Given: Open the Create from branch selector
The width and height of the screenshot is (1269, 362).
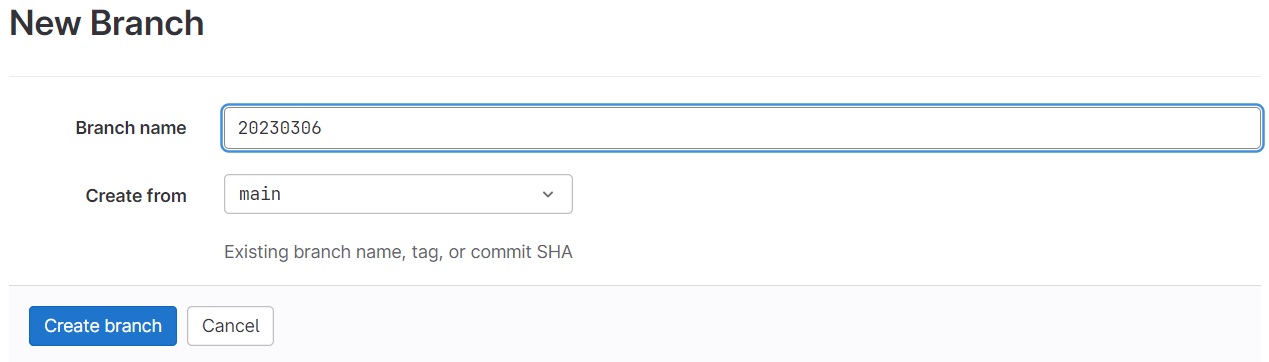Looking at the screenshot, I should [x=398, y=194].
